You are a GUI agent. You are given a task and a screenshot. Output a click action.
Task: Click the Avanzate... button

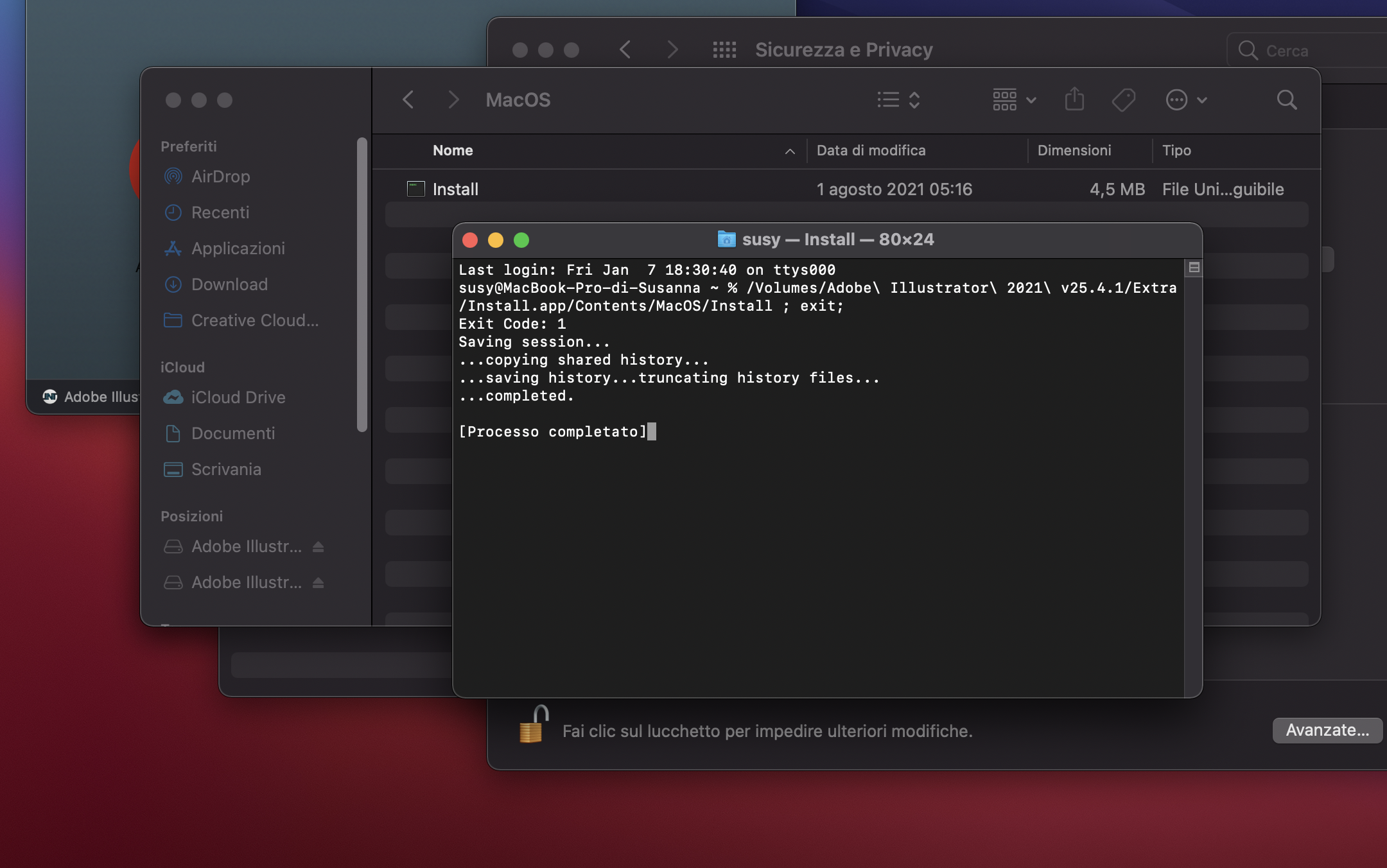pyautogui.click(x=1327, y=731)
